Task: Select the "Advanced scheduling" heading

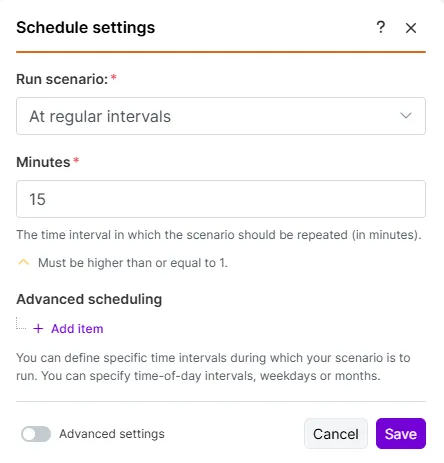Action: click(x=89, y=299)
